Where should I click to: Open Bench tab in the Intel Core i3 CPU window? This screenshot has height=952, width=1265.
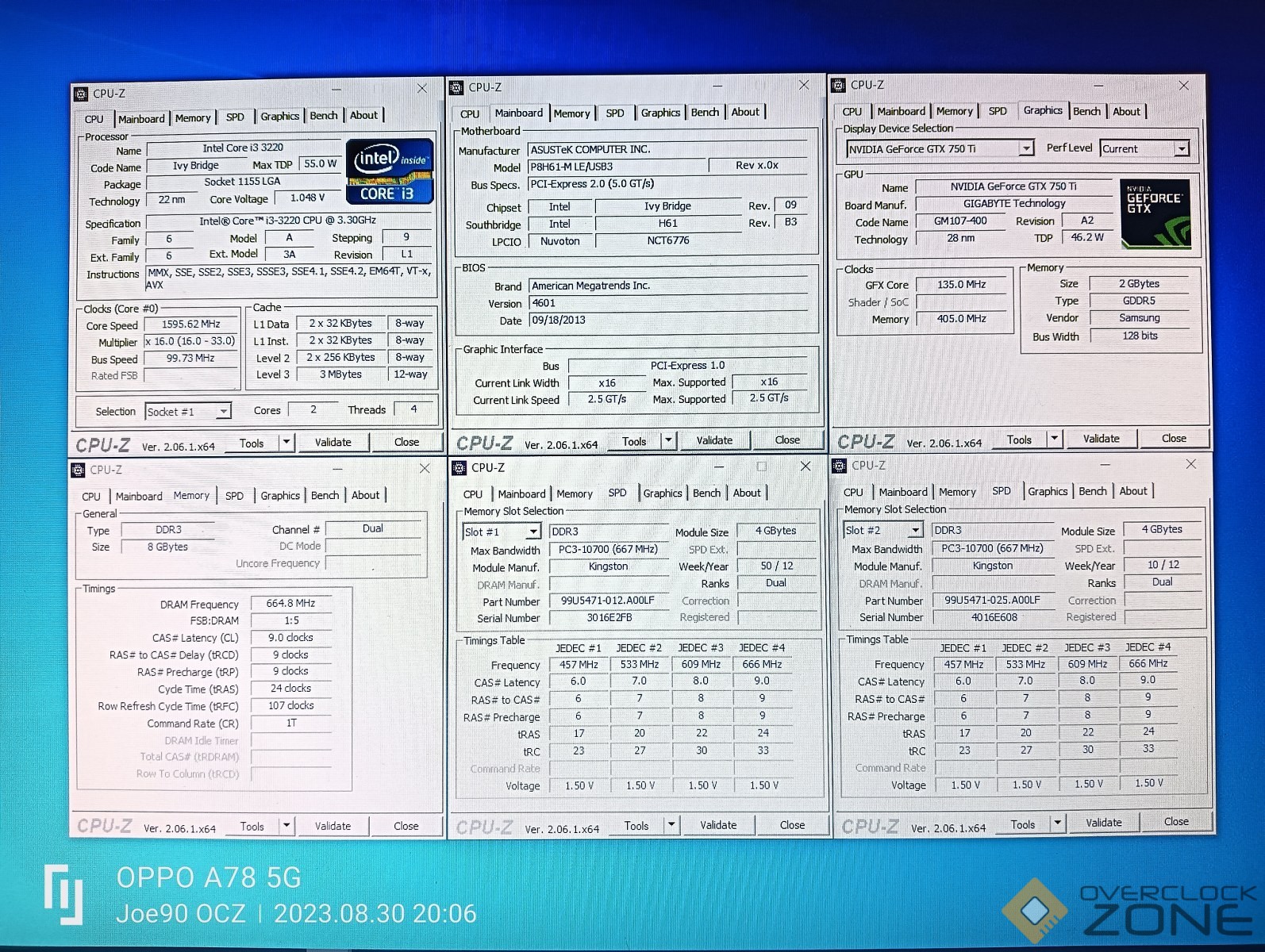323,116
